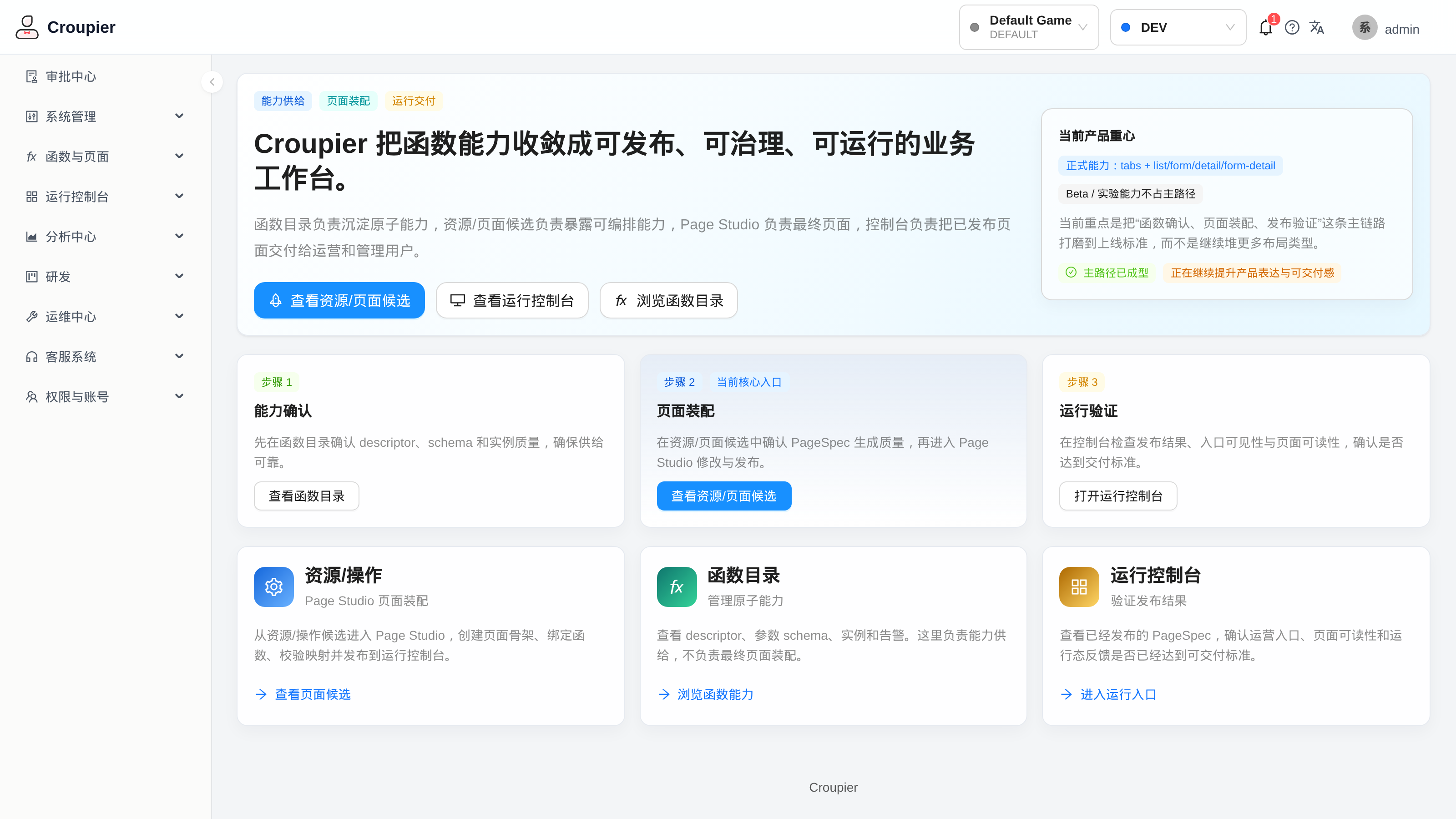Open the DEV environment dropdown
This screenshot has height=819, width=1456.
[1178, 27]
